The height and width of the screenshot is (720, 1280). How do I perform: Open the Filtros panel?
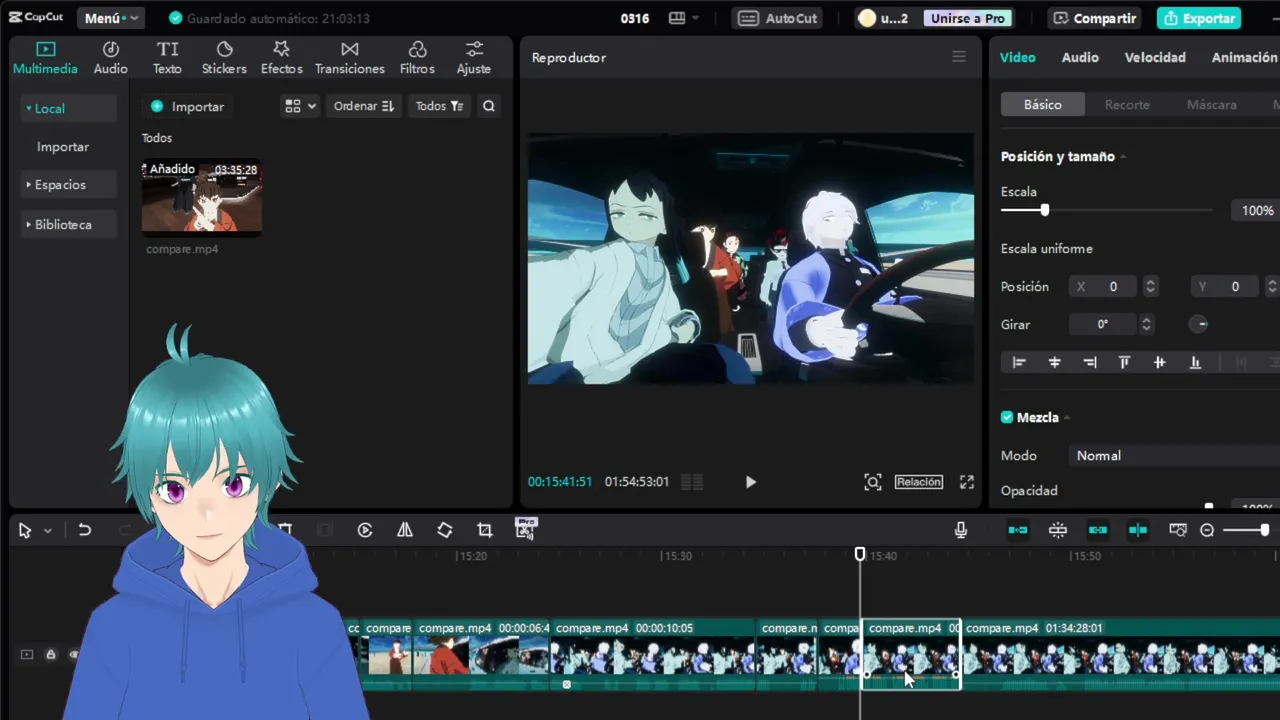coord(417,58)
